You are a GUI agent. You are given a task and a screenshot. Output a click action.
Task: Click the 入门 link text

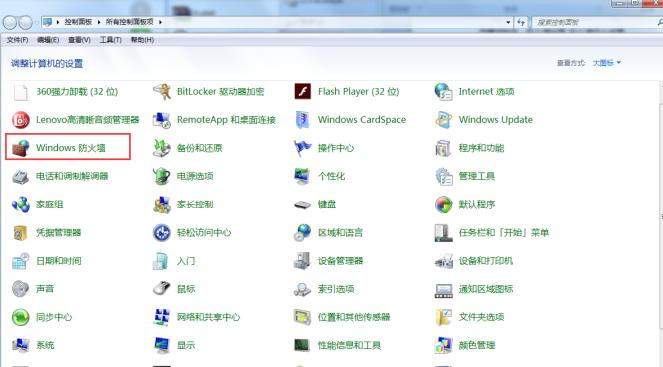tap(186, 261)
